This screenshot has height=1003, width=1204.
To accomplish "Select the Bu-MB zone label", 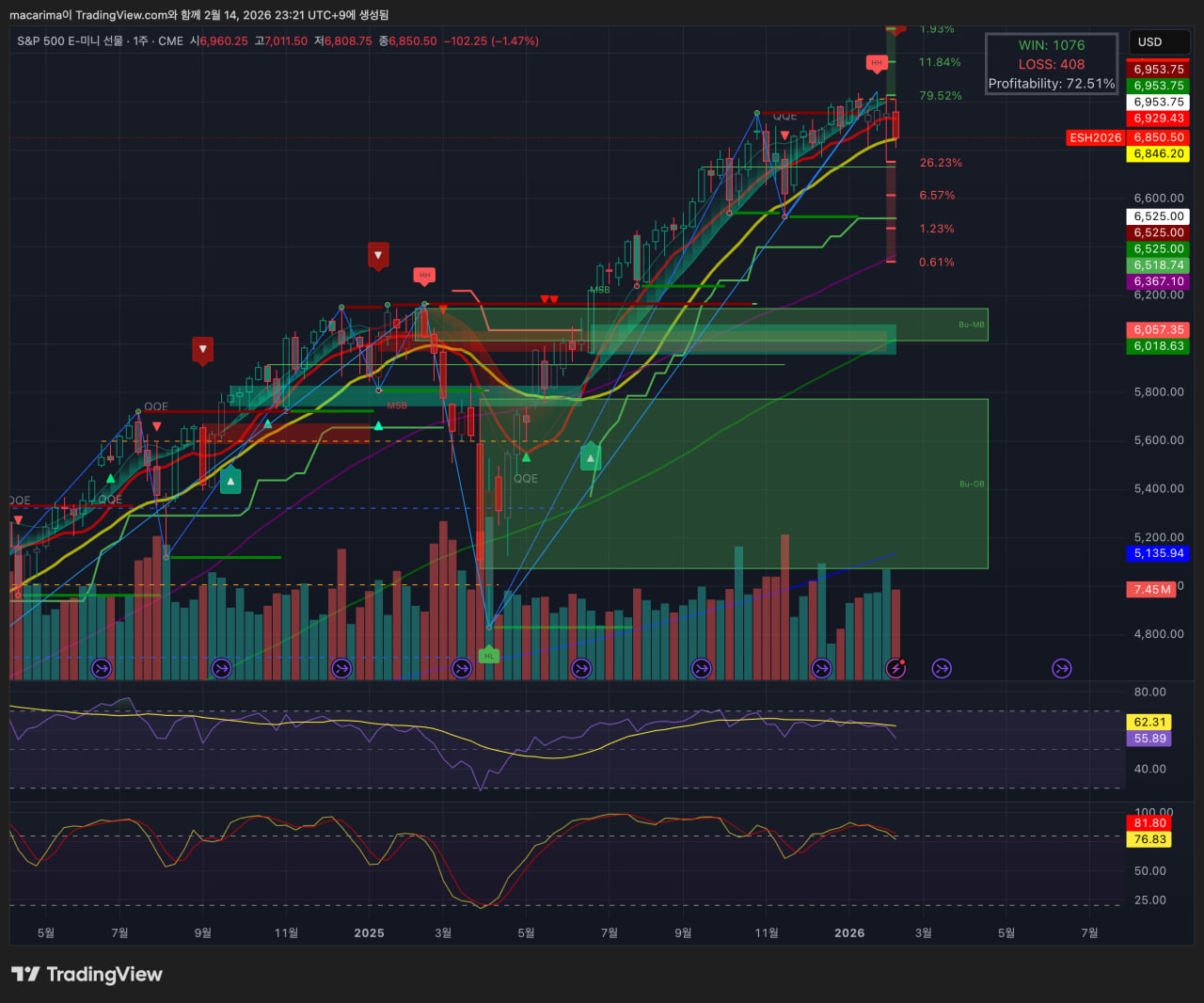I will coord(972,325).
